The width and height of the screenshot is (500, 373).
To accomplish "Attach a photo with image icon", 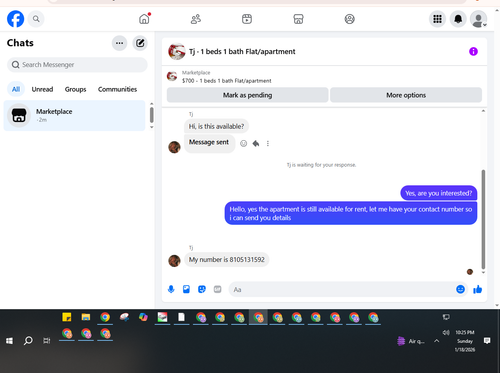I will point(186,289).
